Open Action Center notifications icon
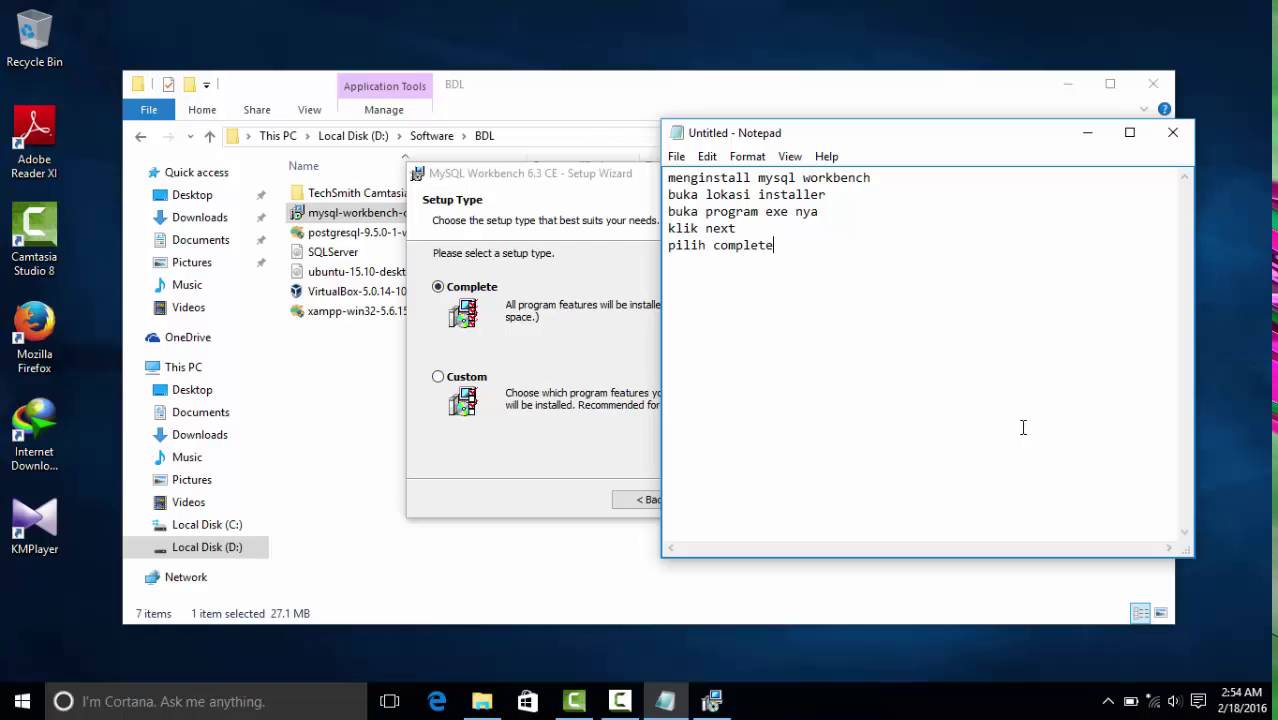This screenshot has width=1278, height=720. (1199, 701)
